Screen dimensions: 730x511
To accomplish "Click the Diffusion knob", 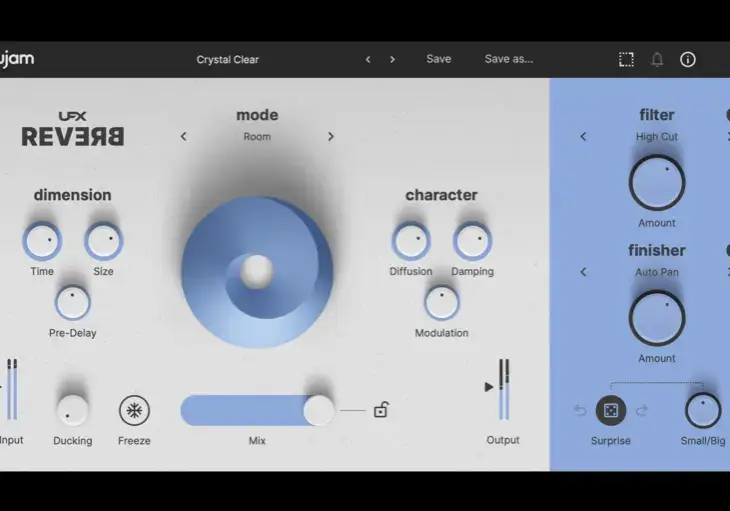I will pos(411,241).
